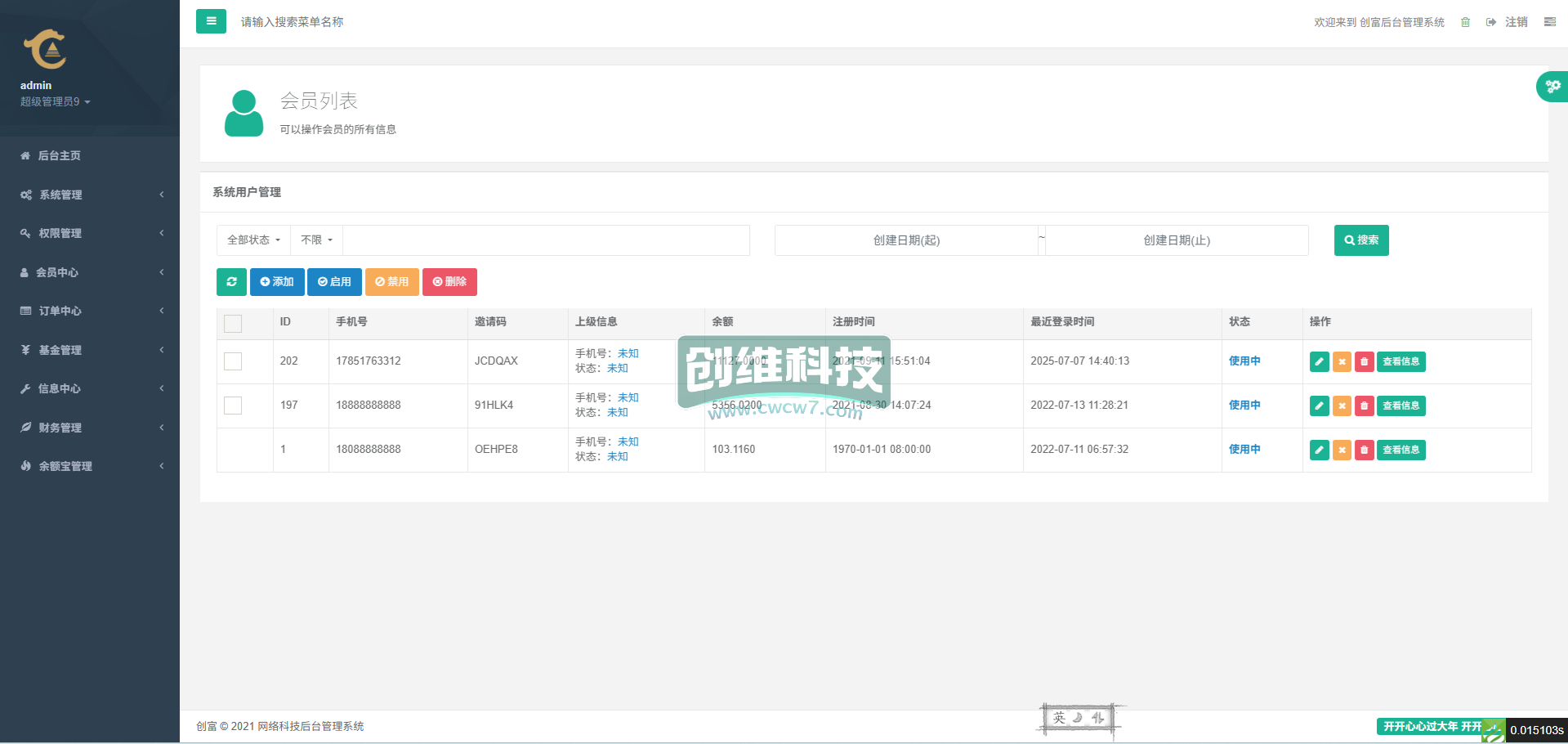Click the orange X icon for member ID 1

pyautogui.click(x=1342, y=450)
